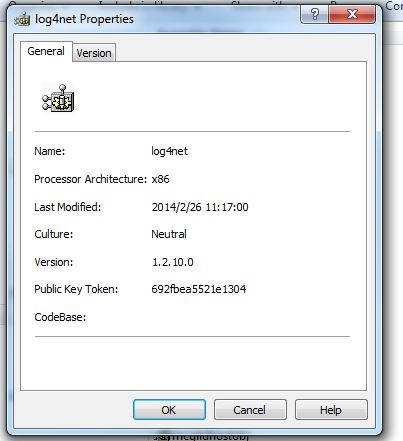Click the question mark help icon
This screenshot has width=403, height=441.
point(314,14)
